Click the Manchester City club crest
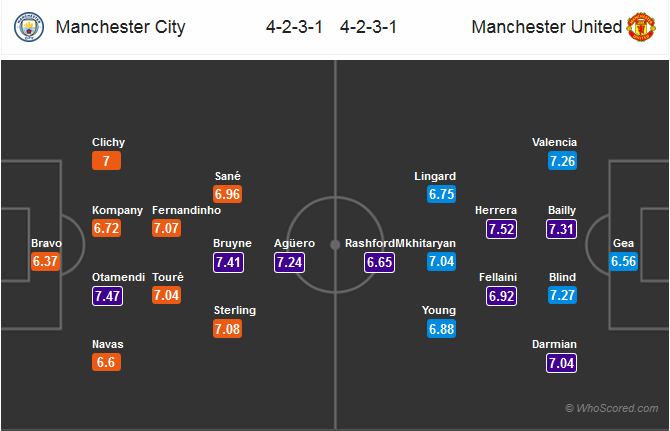This screenshot has width=670, height=431. point(31,27)
